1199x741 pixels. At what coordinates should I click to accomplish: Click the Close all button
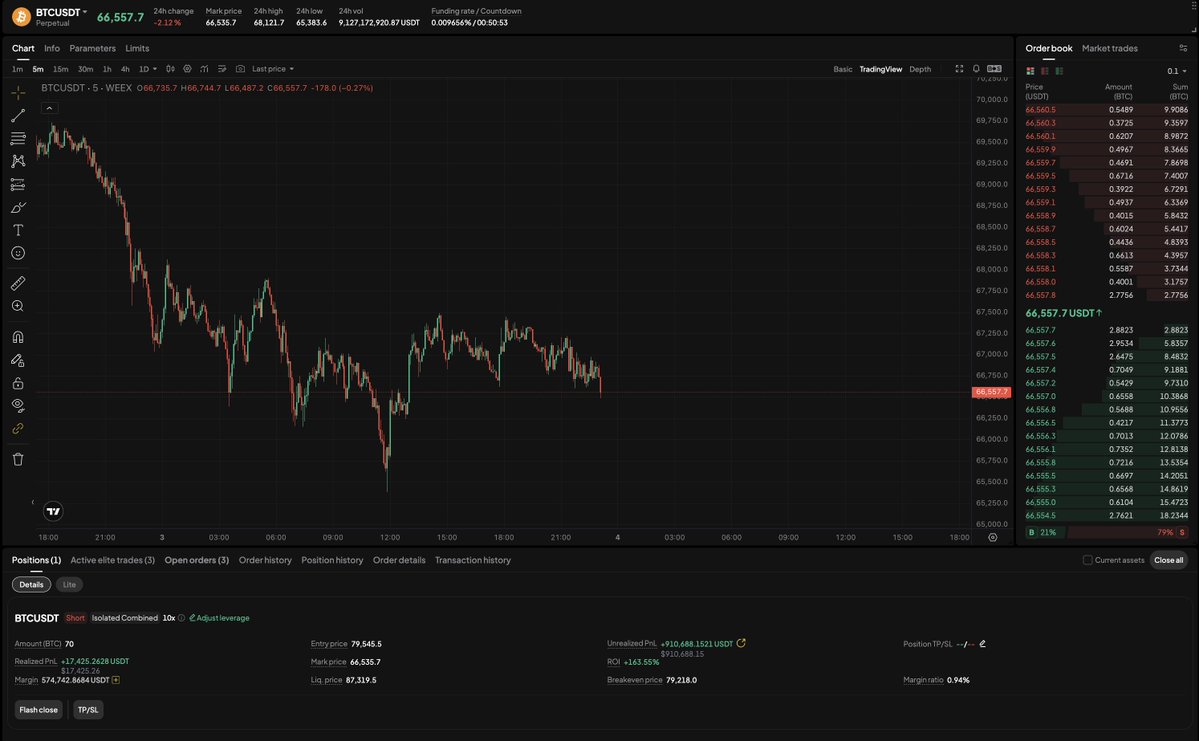click(1168, 560)
